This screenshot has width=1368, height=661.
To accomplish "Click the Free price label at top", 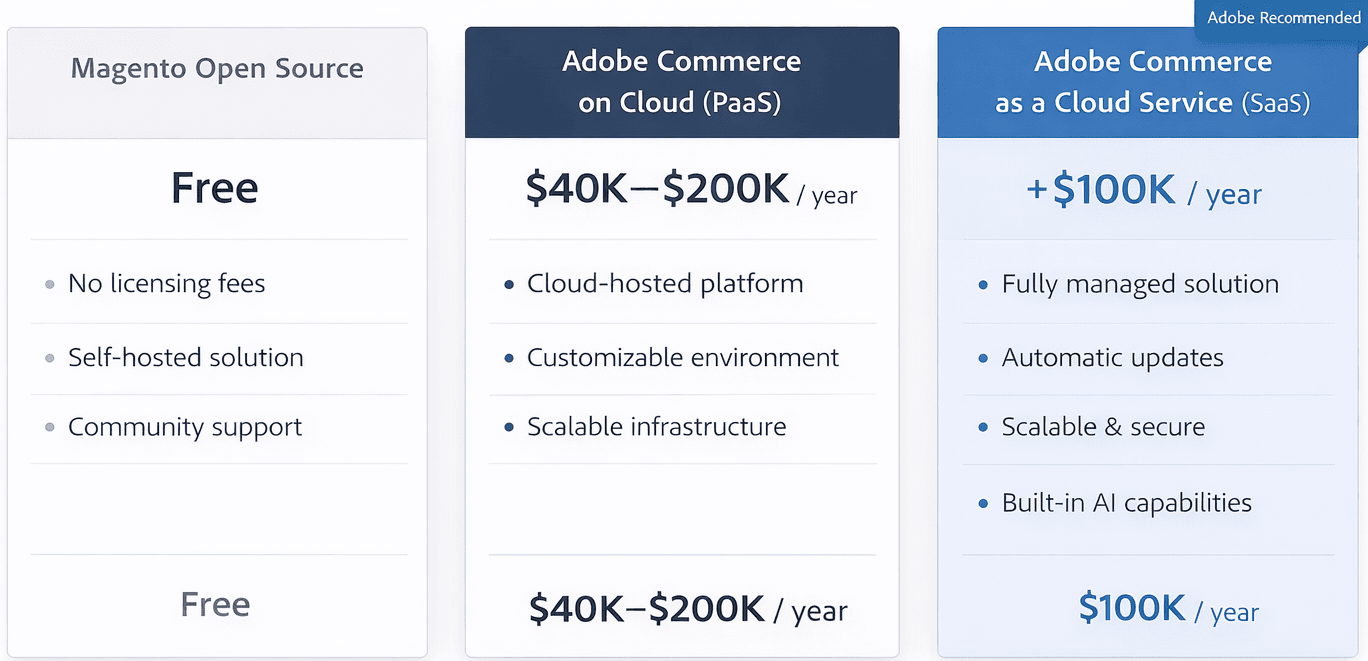I will click(x=214, y=187).
